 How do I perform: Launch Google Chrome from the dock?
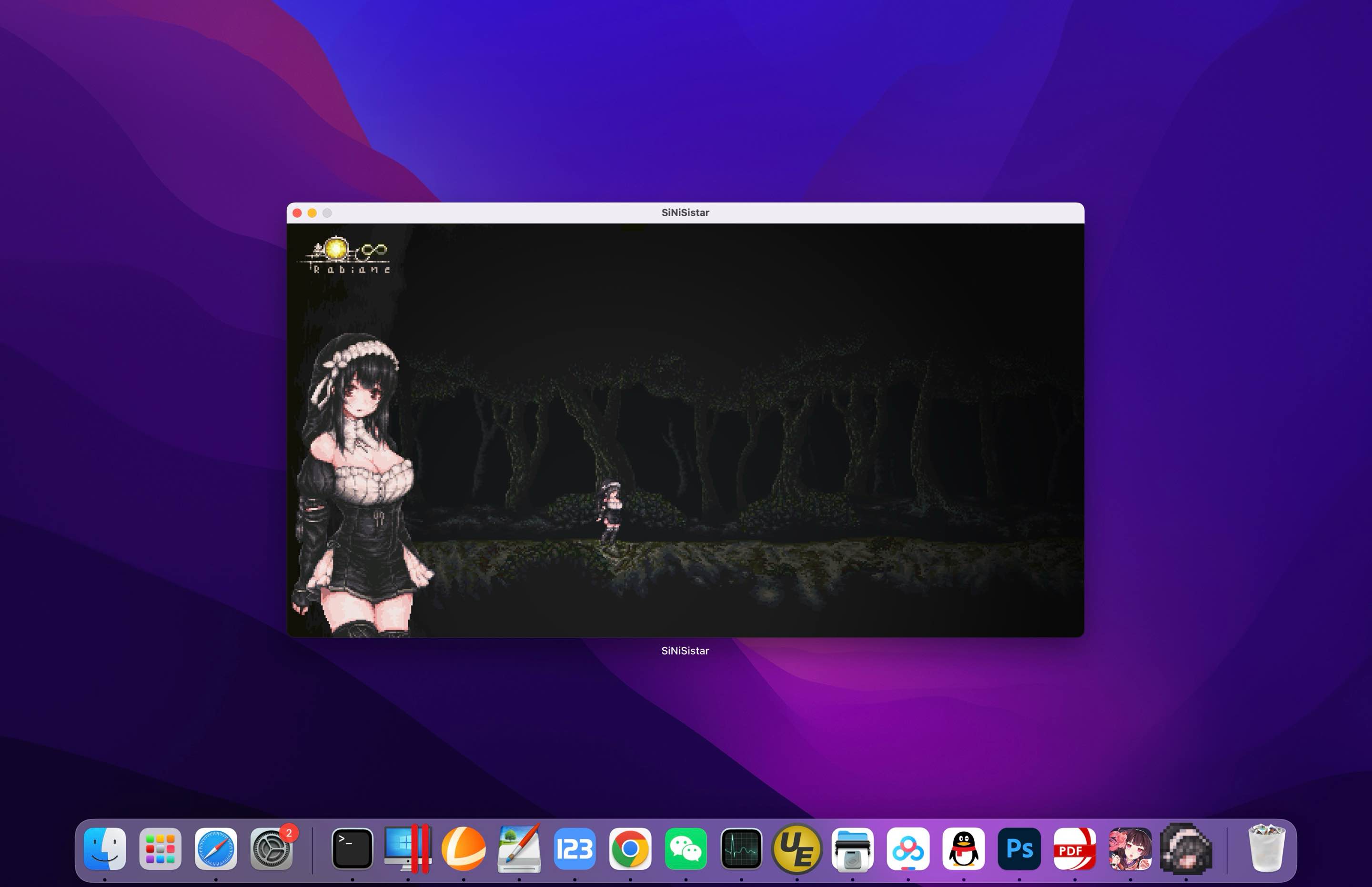[630, 848]
